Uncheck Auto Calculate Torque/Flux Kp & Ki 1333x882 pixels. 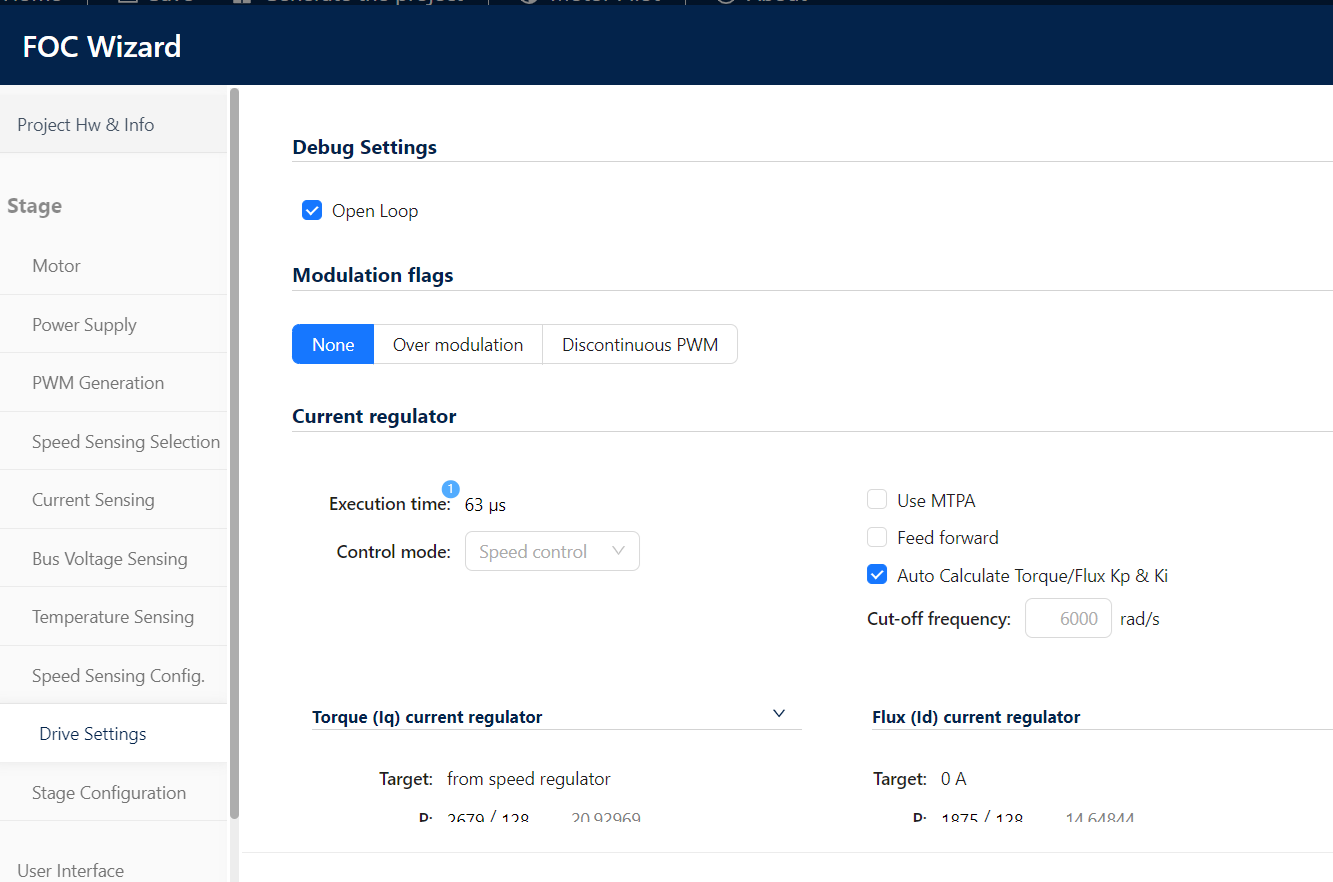pyautogui.click(x=877, y=575)
